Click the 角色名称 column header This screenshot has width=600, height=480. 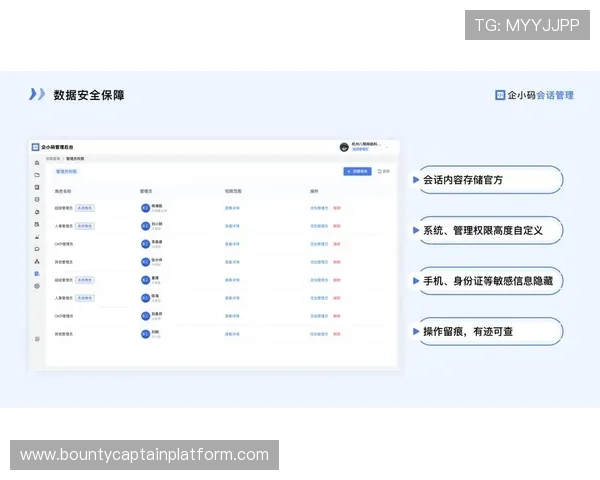pos(63,191)
